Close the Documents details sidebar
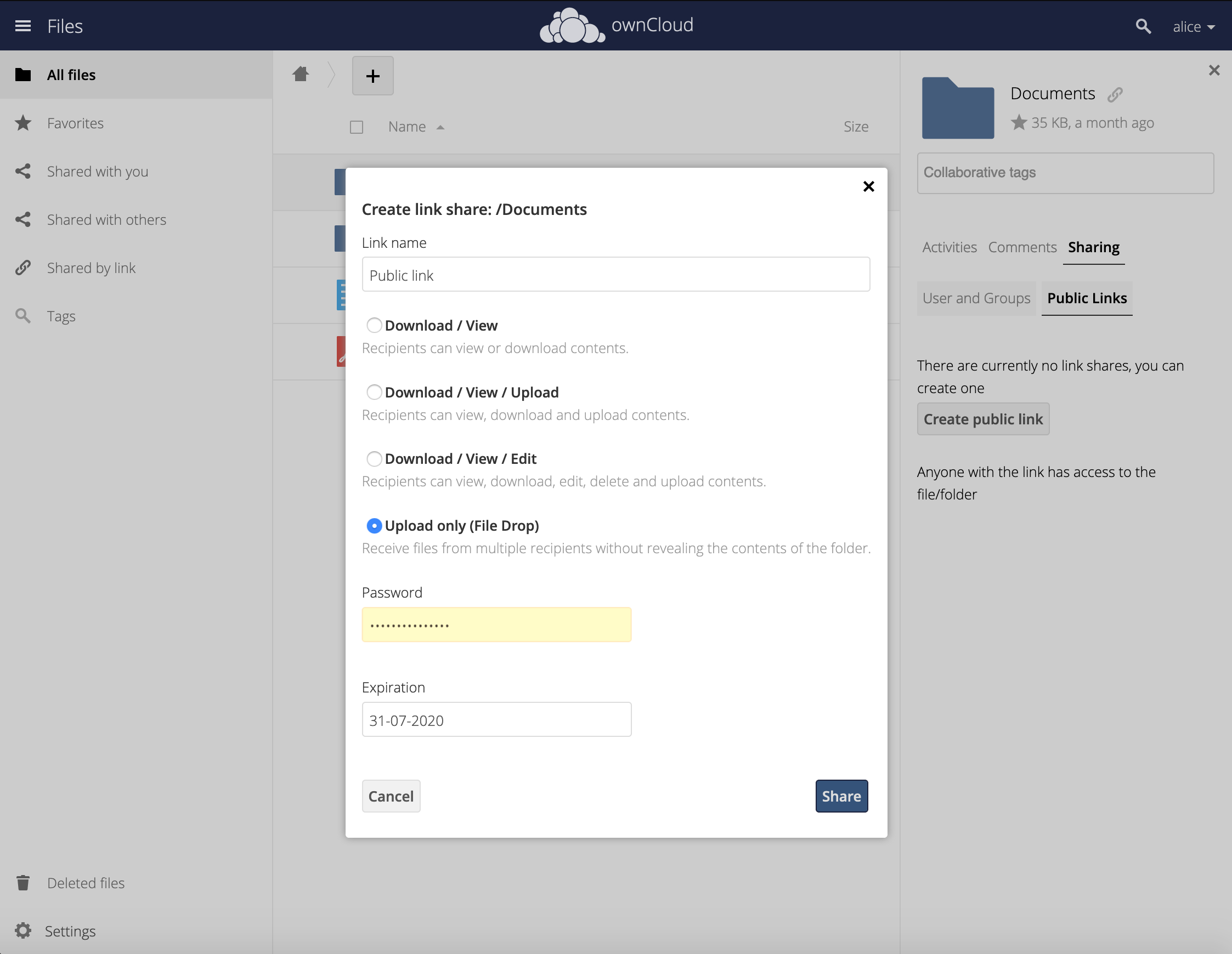This screenshot has height=954, width=1232. tap(1214, 70)
